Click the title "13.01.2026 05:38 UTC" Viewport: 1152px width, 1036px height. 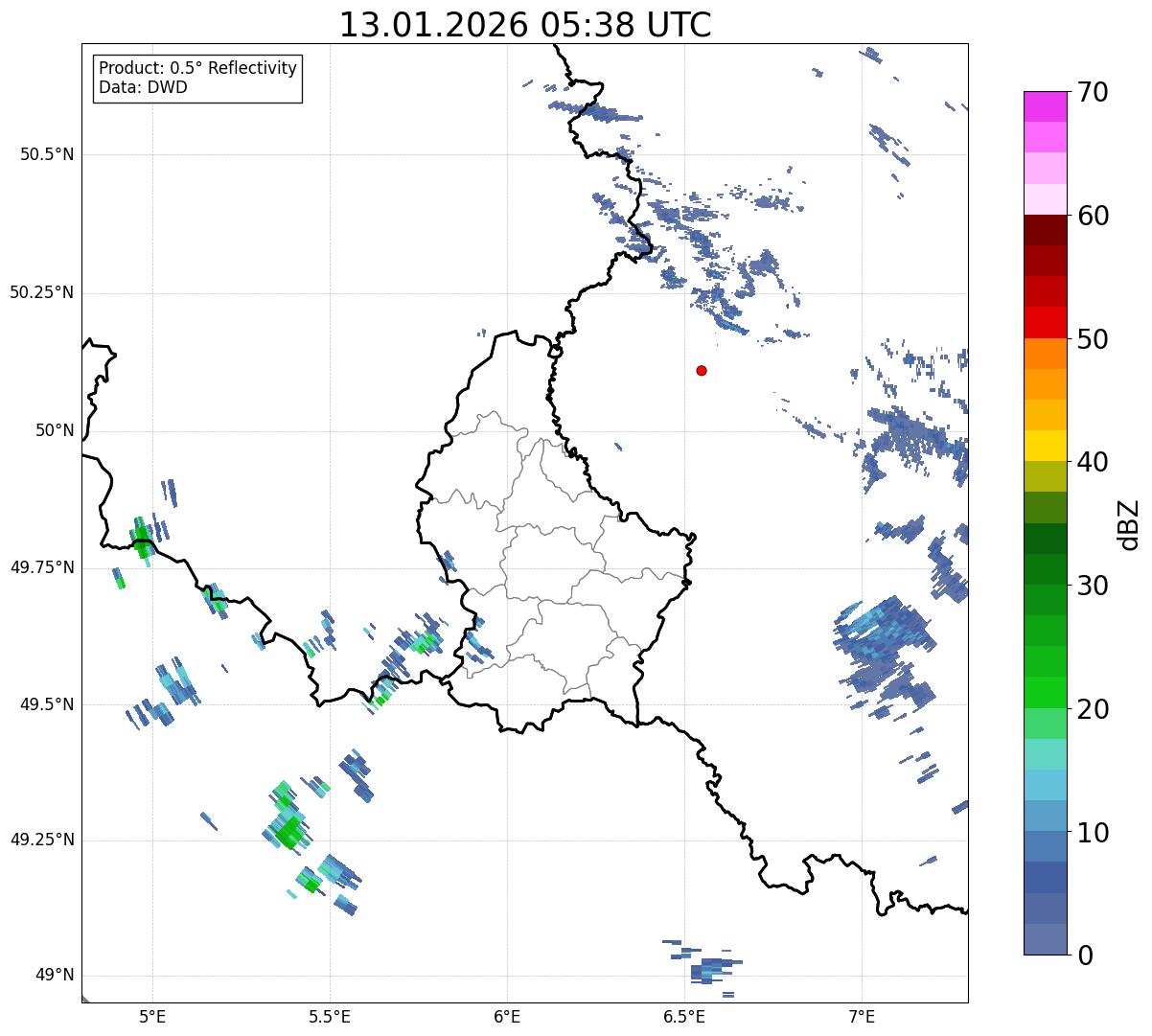(x=525, y=25)
